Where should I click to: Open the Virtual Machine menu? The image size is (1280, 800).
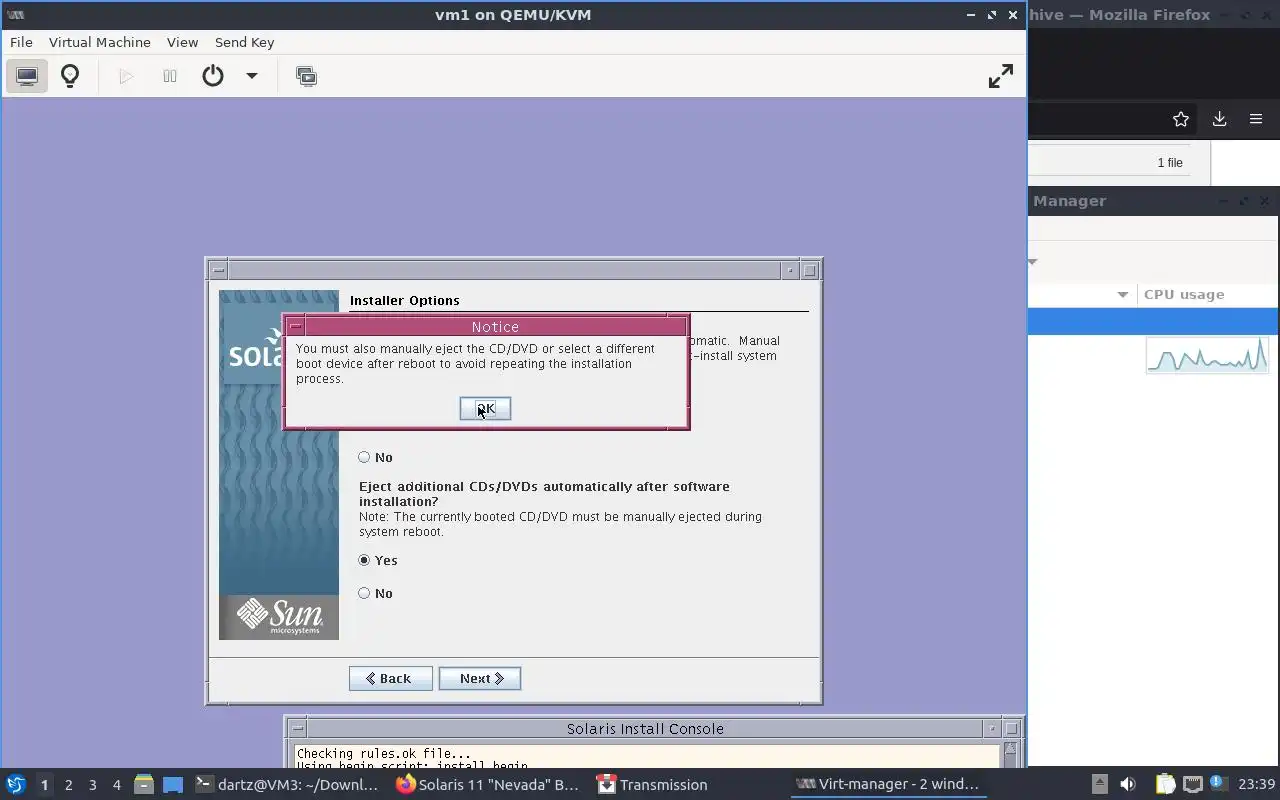[100, 42]
